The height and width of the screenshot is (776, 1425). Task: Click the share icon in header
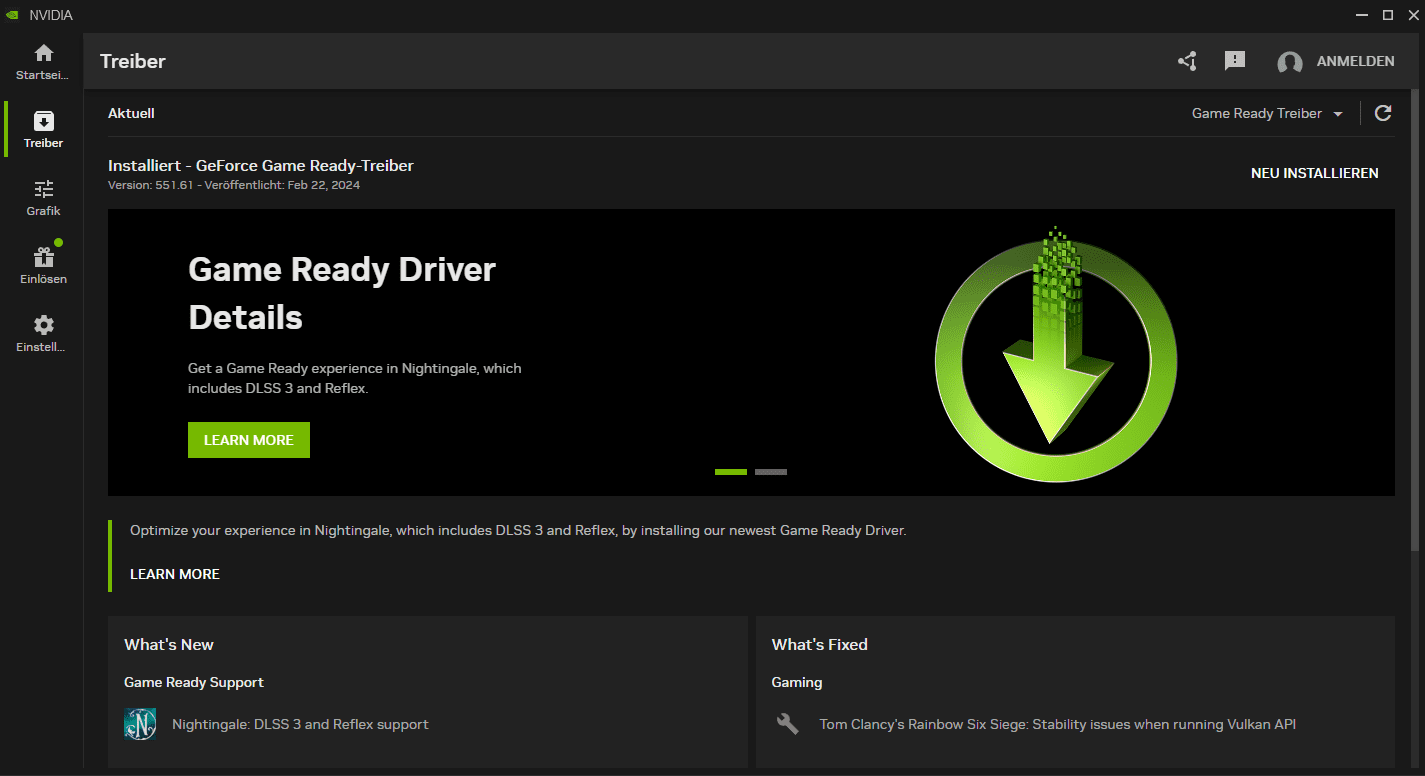pos(1187,61)
